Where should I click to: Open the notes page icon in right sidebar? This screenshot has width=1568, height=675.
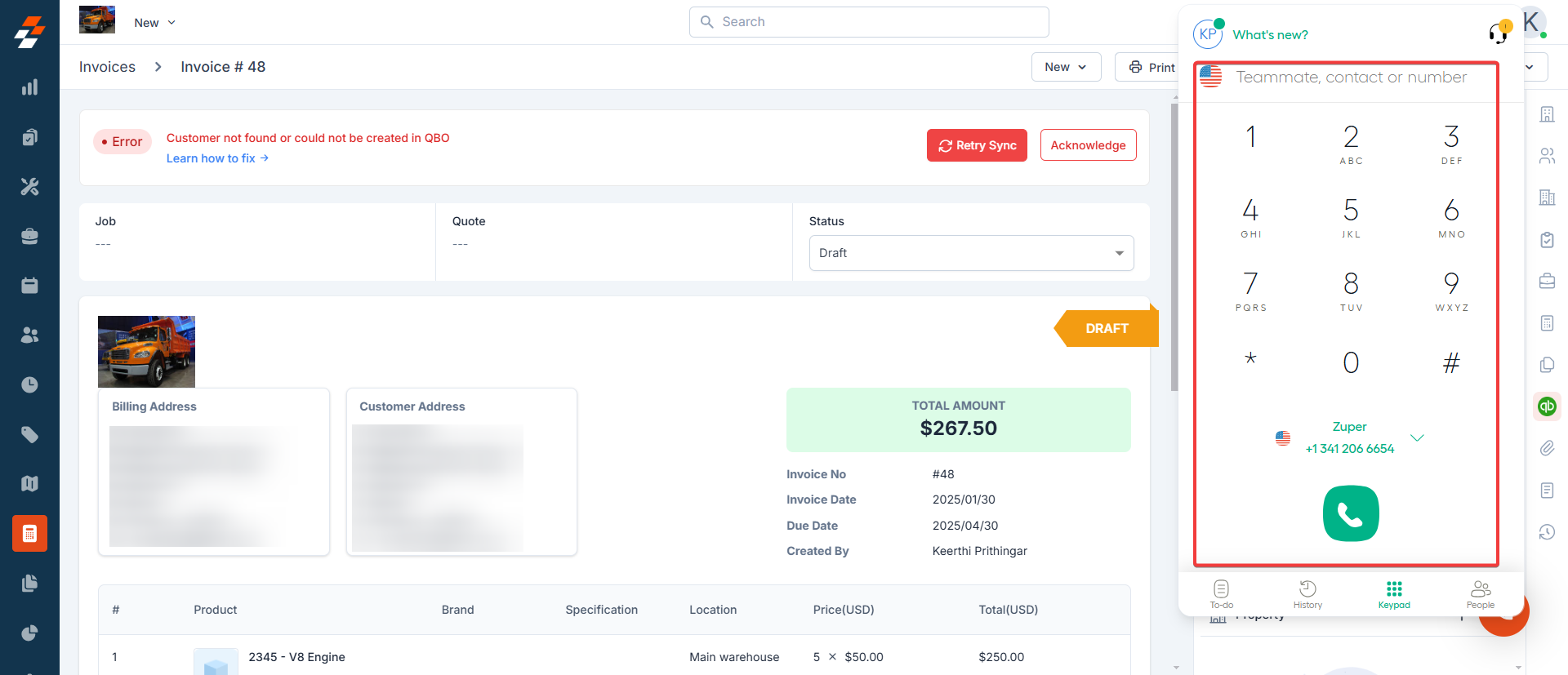[1547, 490]
